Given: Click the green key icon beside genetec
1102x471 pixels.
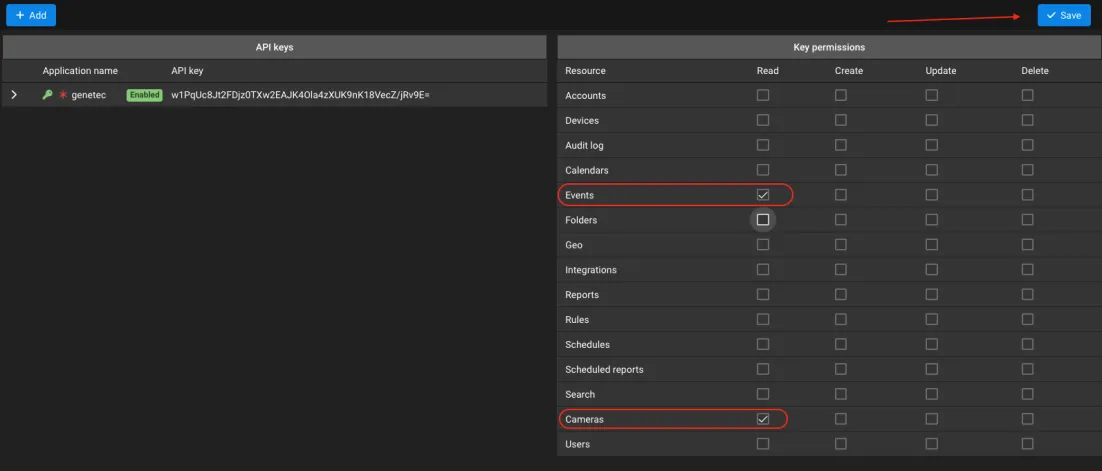Looking at the screenshot, I should 48,95.
